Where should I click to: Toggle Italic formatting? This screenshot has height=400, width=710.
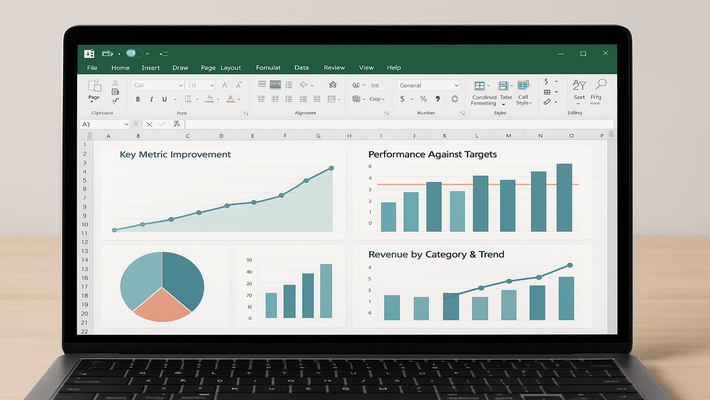point(151,99)
